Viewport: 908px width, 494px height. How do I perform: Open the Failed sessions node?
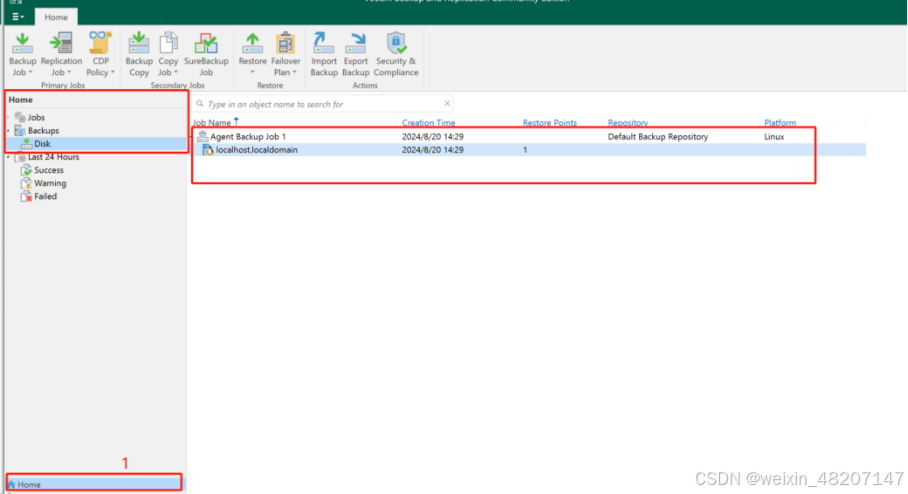click(45, 196)
